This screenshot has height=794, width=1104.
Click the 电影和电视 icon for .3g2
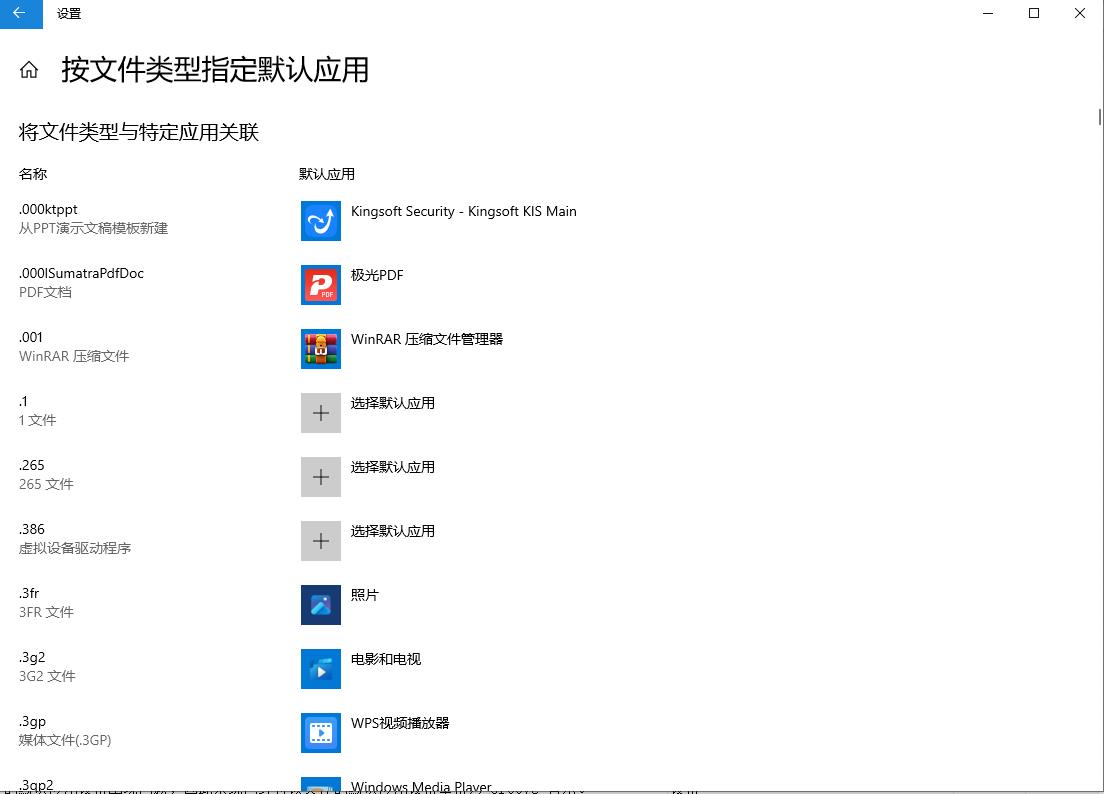320,668
